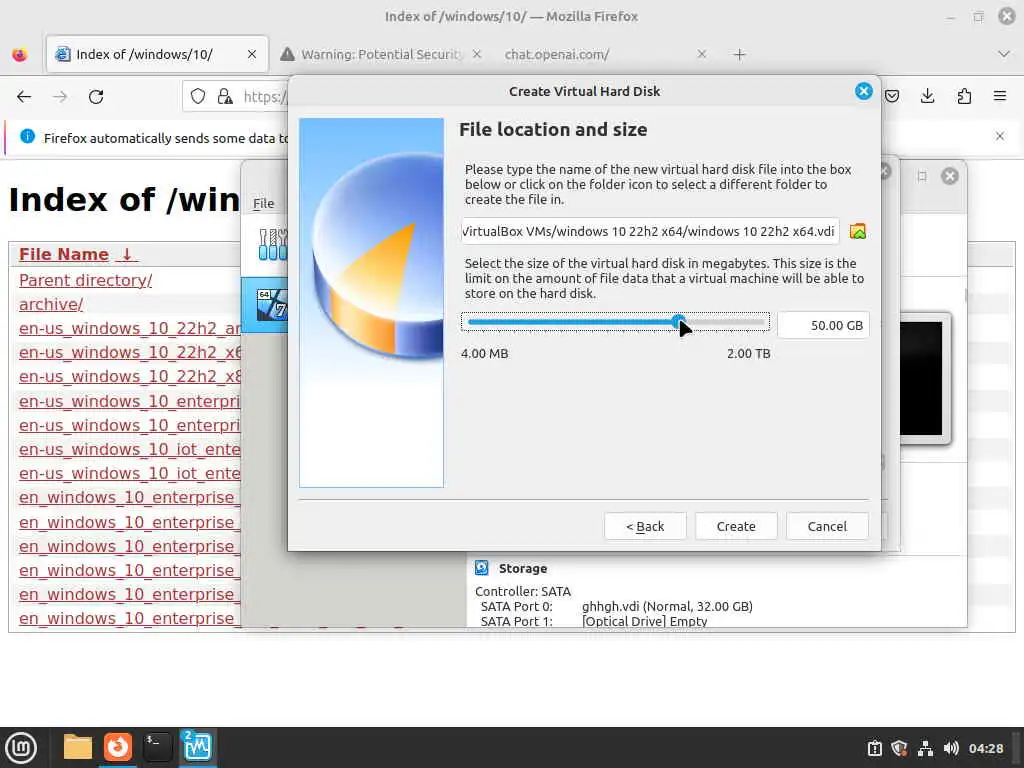Click VirtualBox Tools icon in sidebar
The height and width of the screenshot is (768, 1024).
(272, 244)
